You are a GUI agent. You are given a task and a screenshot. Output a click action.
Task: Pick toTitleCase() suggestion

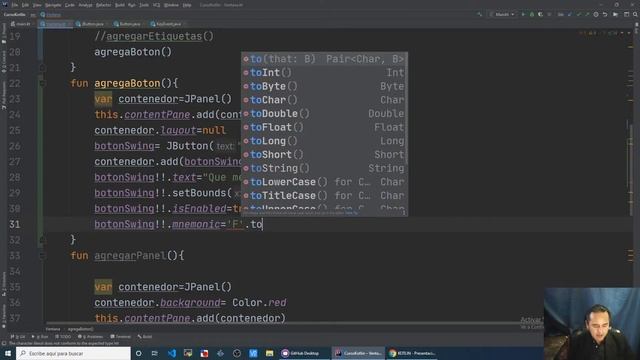click(324, 196)
